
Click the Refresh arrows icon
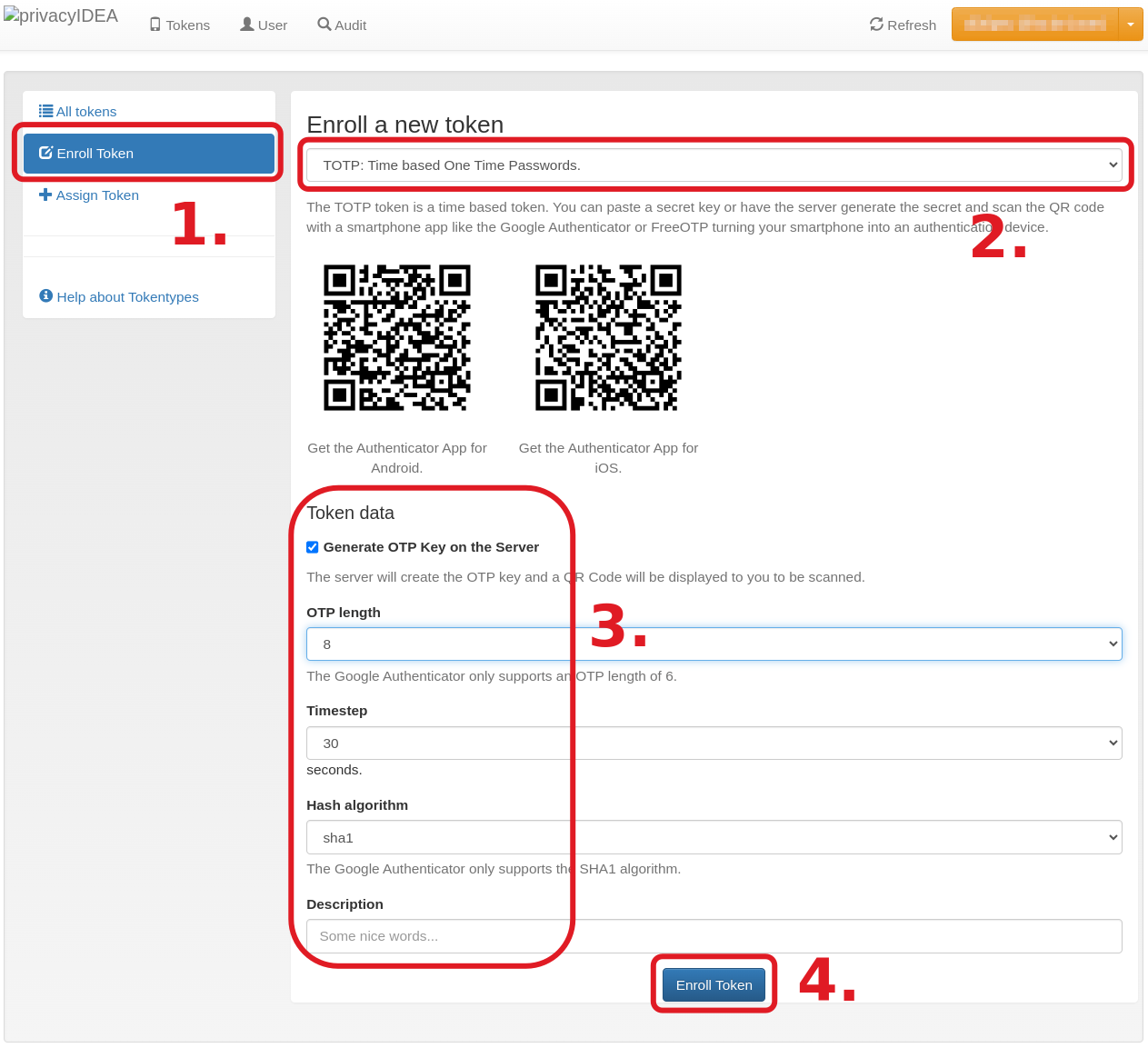pyautogui.click(x=876, y=25)
